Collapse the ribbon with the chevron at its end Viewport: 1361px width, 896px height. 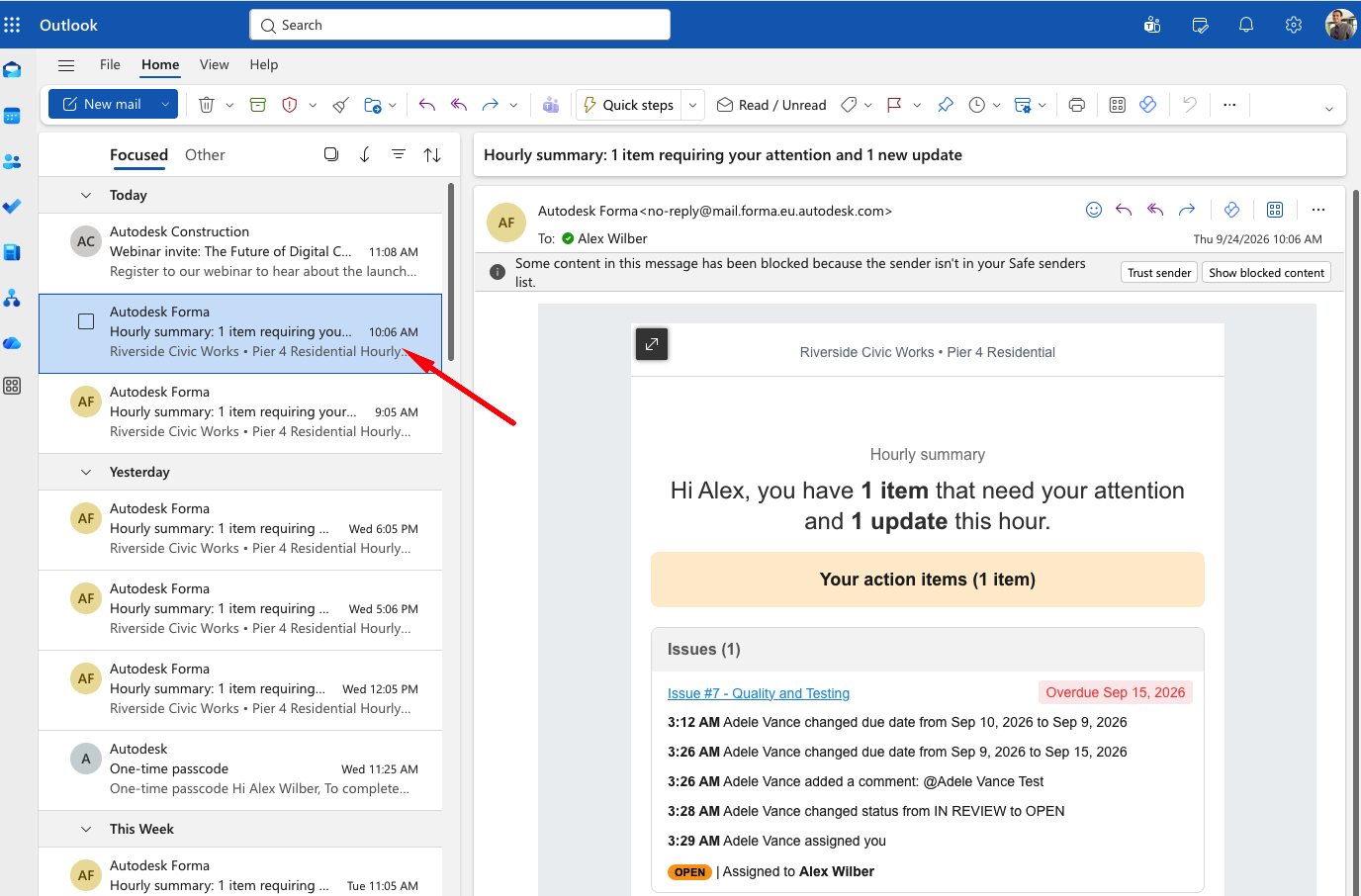tap(1328, 109)
